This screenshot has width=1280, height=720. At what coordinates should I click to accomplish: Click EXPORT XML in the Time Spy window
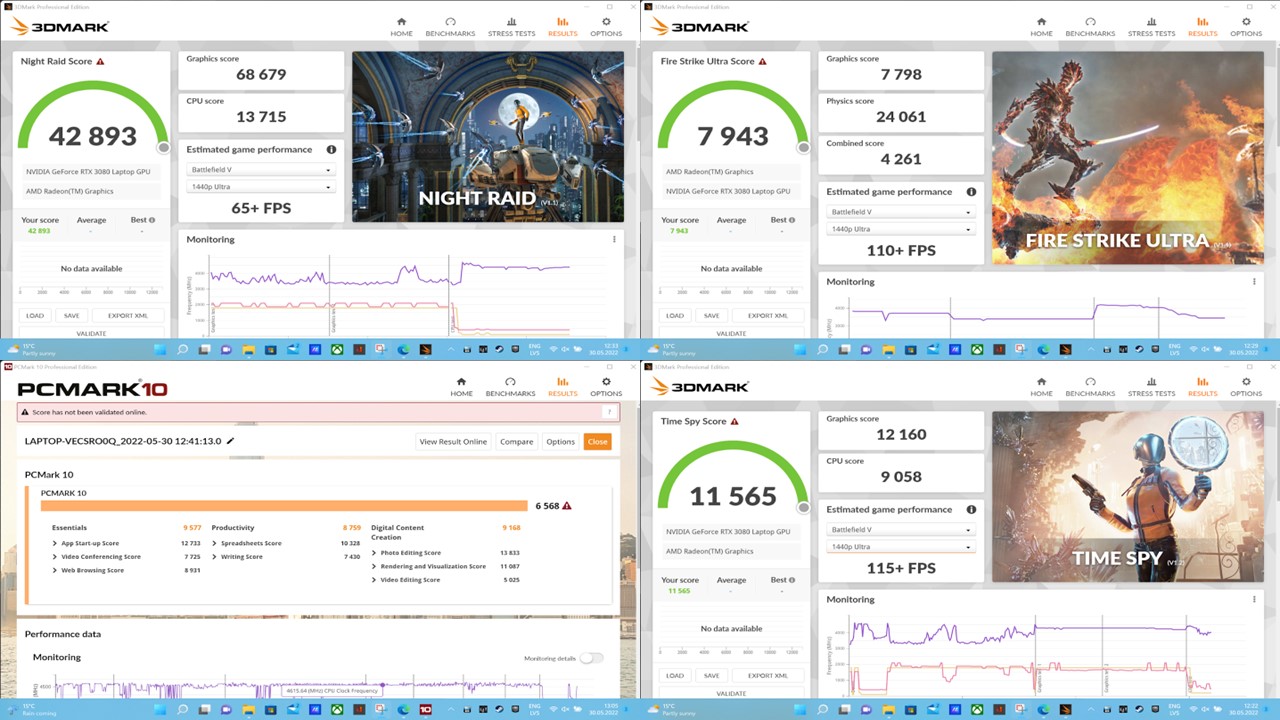coord(767,676)
